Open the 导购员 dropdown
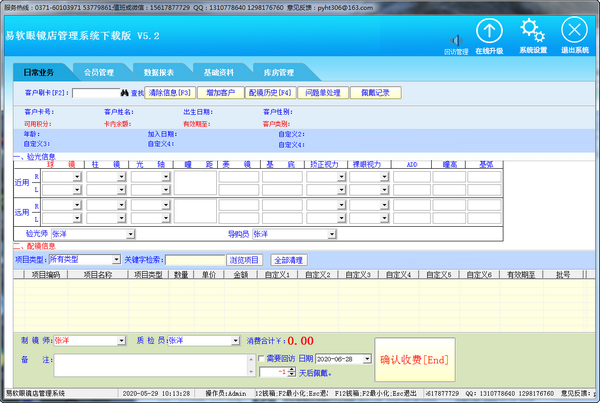The image size is (600, 403). (330, 233)
